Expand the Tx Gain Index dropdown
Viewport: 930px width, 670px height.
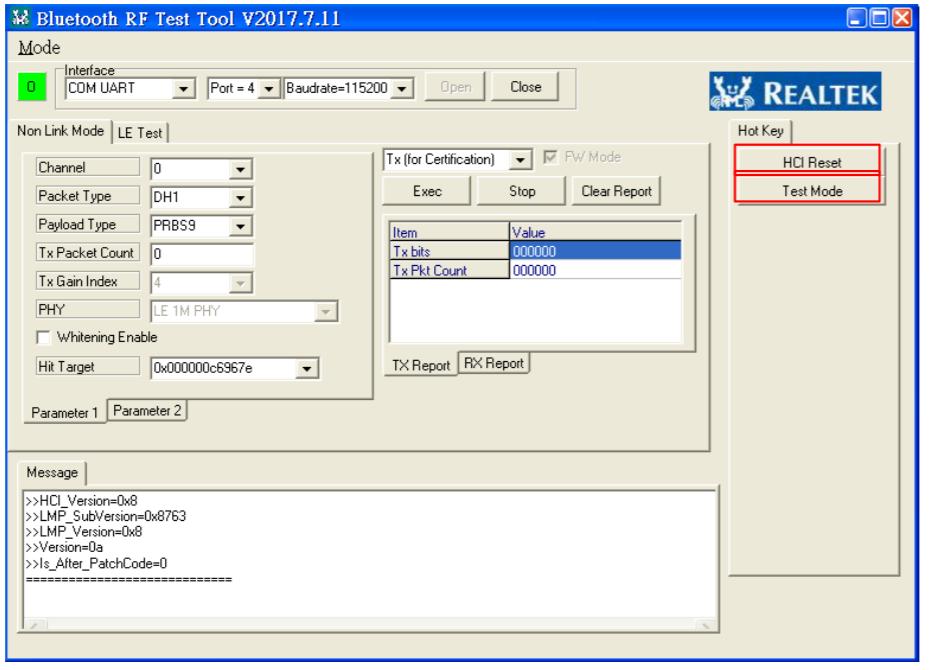tap(240, 283)
